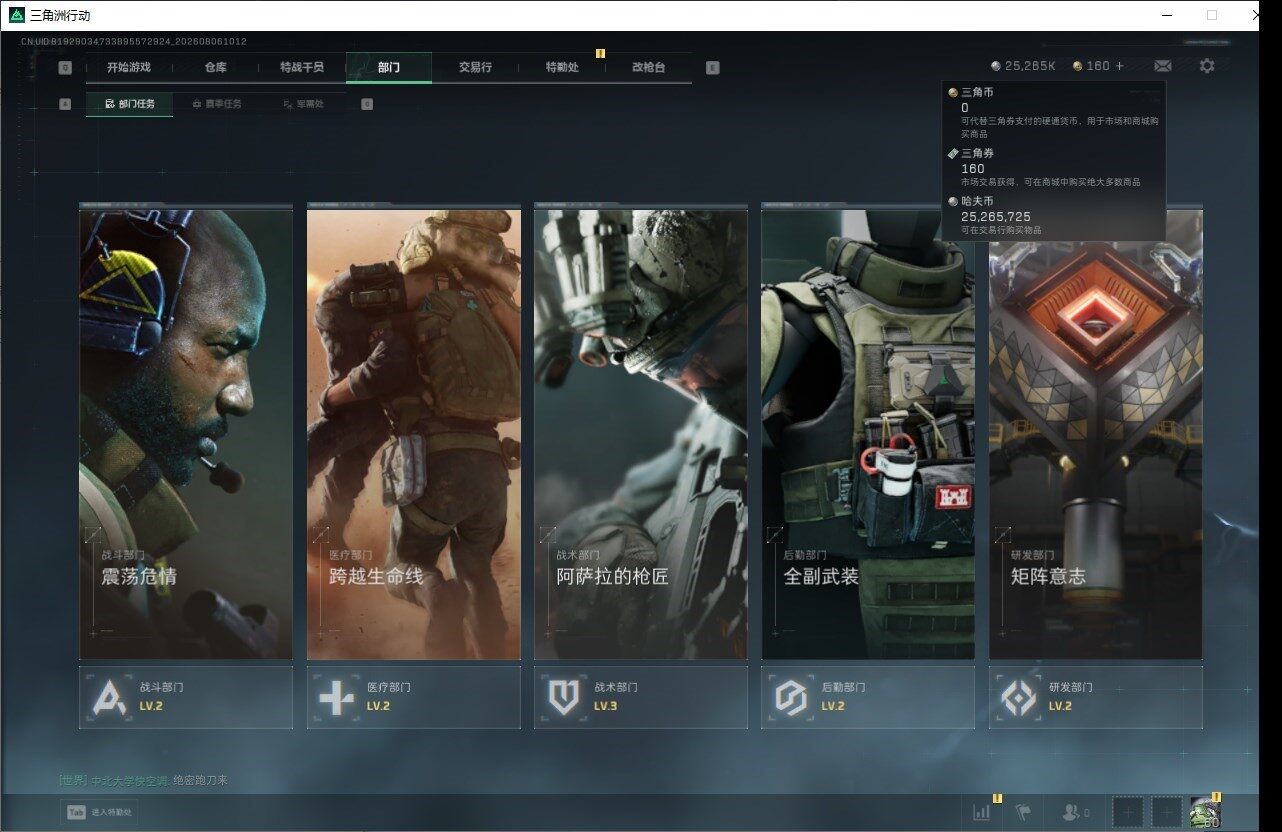Image resolution: width=1282 pixels, height=832 pixels.
Task: Switch to the 赛季任务 sub-tab
Action: [x=216, y=104]
